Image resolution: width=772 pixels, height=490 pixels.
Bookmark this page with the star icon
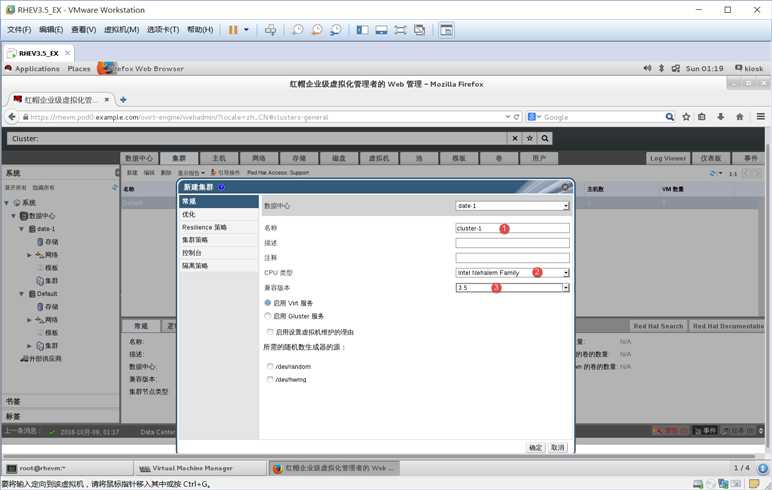[686, 117]
